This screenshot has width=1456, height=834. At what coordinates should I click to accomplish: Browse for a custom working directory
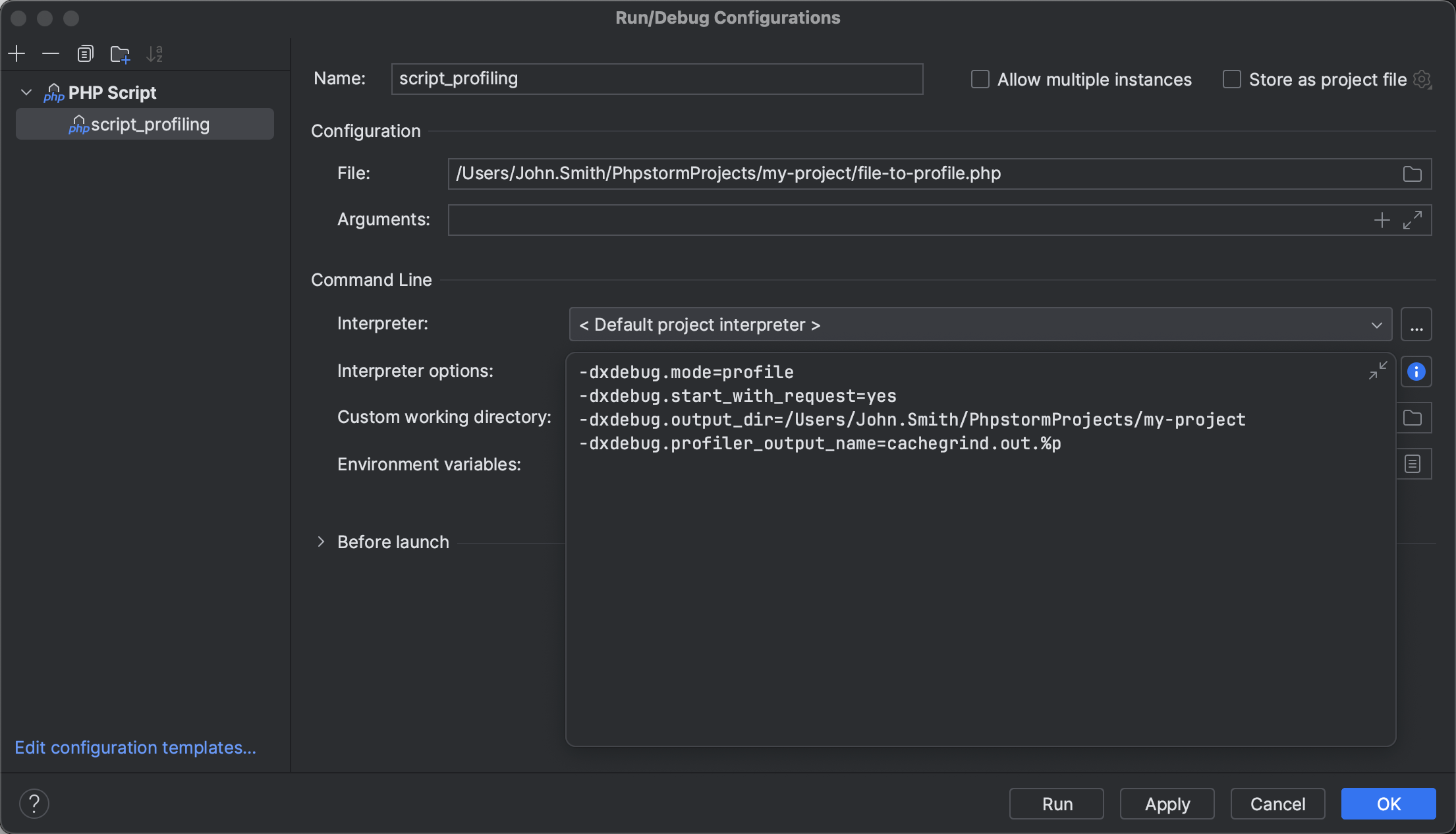coord(1412,417)
